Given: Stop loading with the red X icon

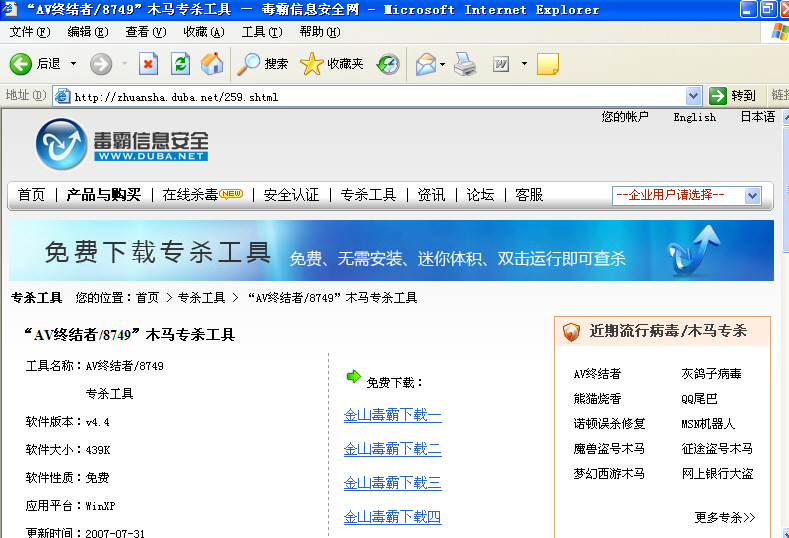Looking at the screenshot, I should pyautogui.click(x=148, y=64).
